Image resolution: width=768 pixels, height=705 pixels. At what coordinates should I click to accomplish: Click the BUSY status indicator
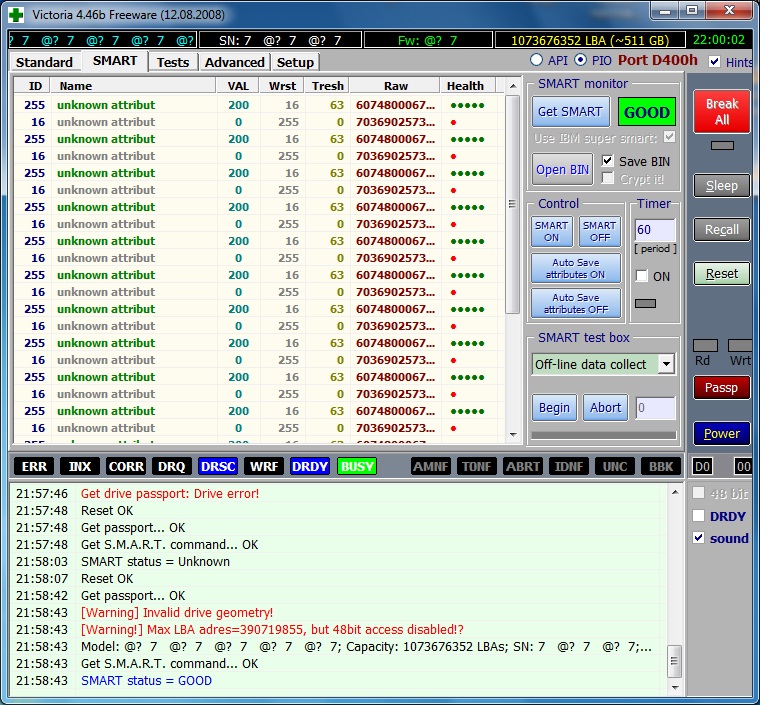[357, 466]
